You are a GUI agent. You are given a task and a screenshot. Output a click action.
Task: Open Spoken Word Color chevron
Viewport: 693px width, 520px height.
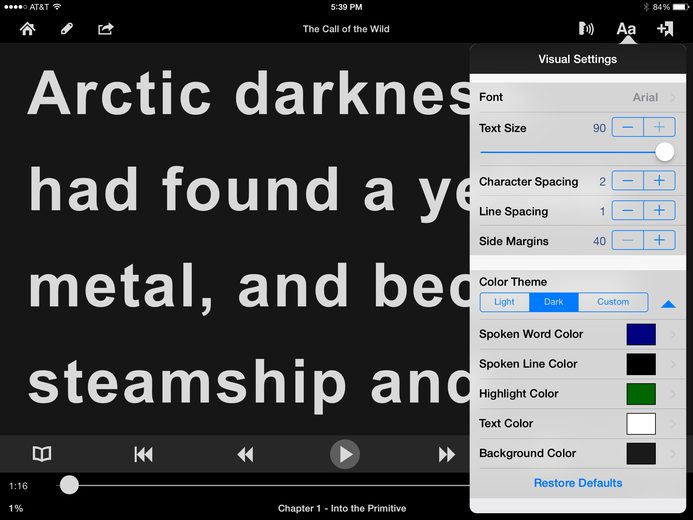click(673, 334)
